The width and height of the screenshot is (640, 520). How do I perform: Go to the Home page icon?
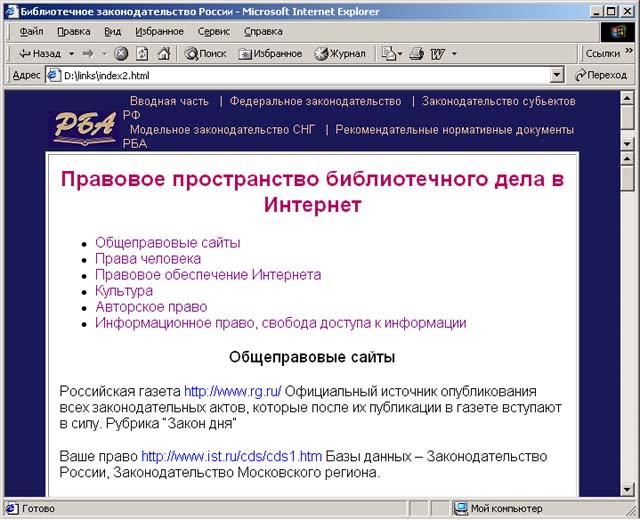[163, 53]
